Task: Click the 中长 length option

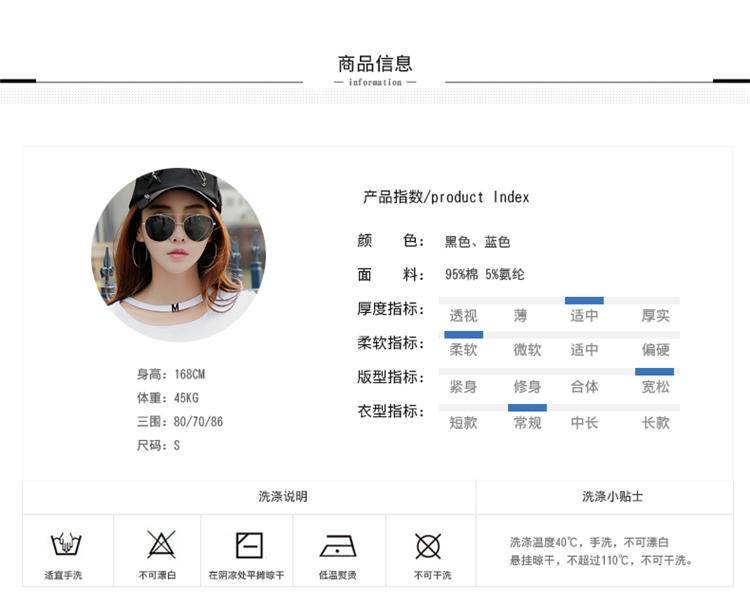Action: tap(584, 423)
